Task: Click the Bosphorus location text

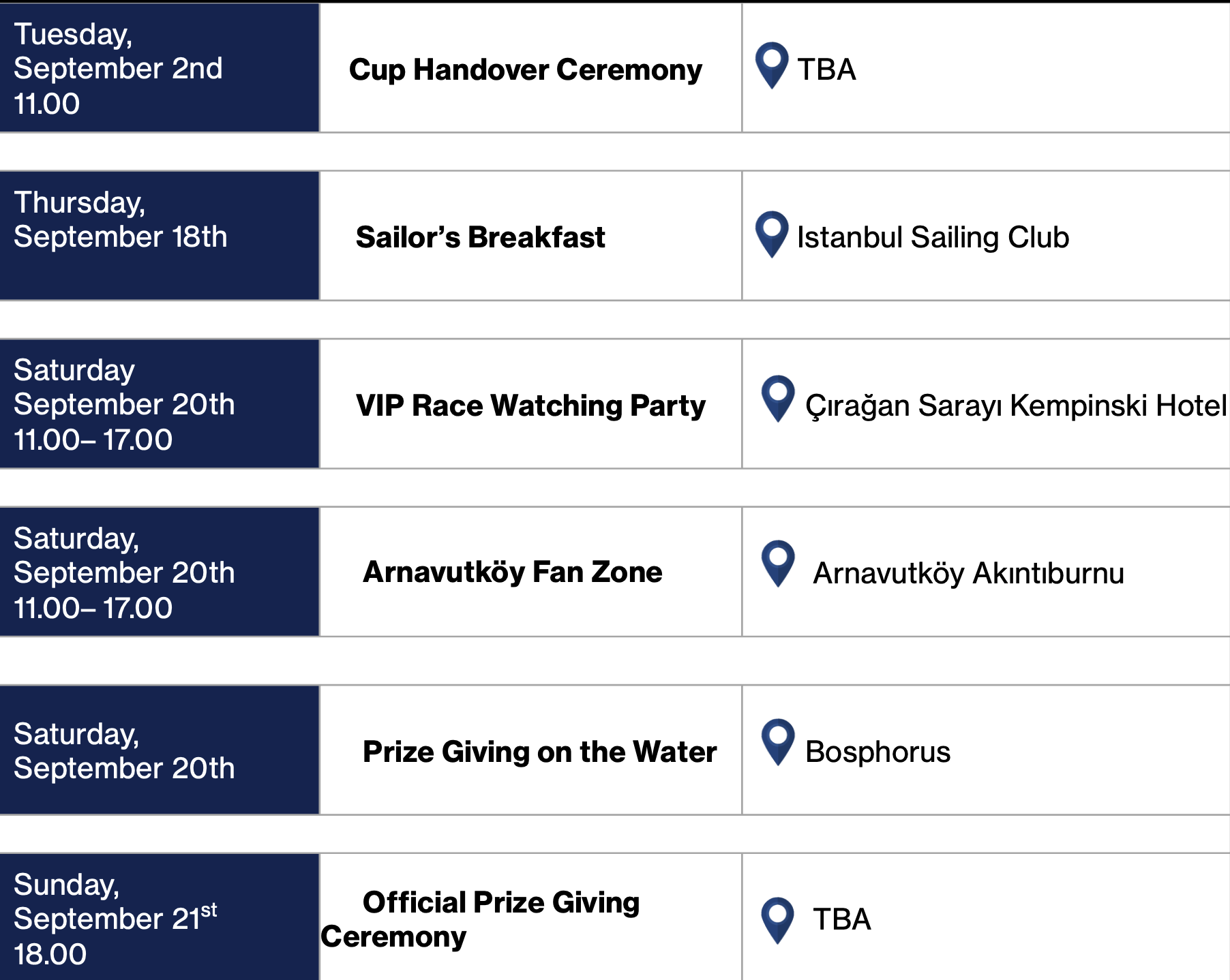Action: tap(877, 752)
